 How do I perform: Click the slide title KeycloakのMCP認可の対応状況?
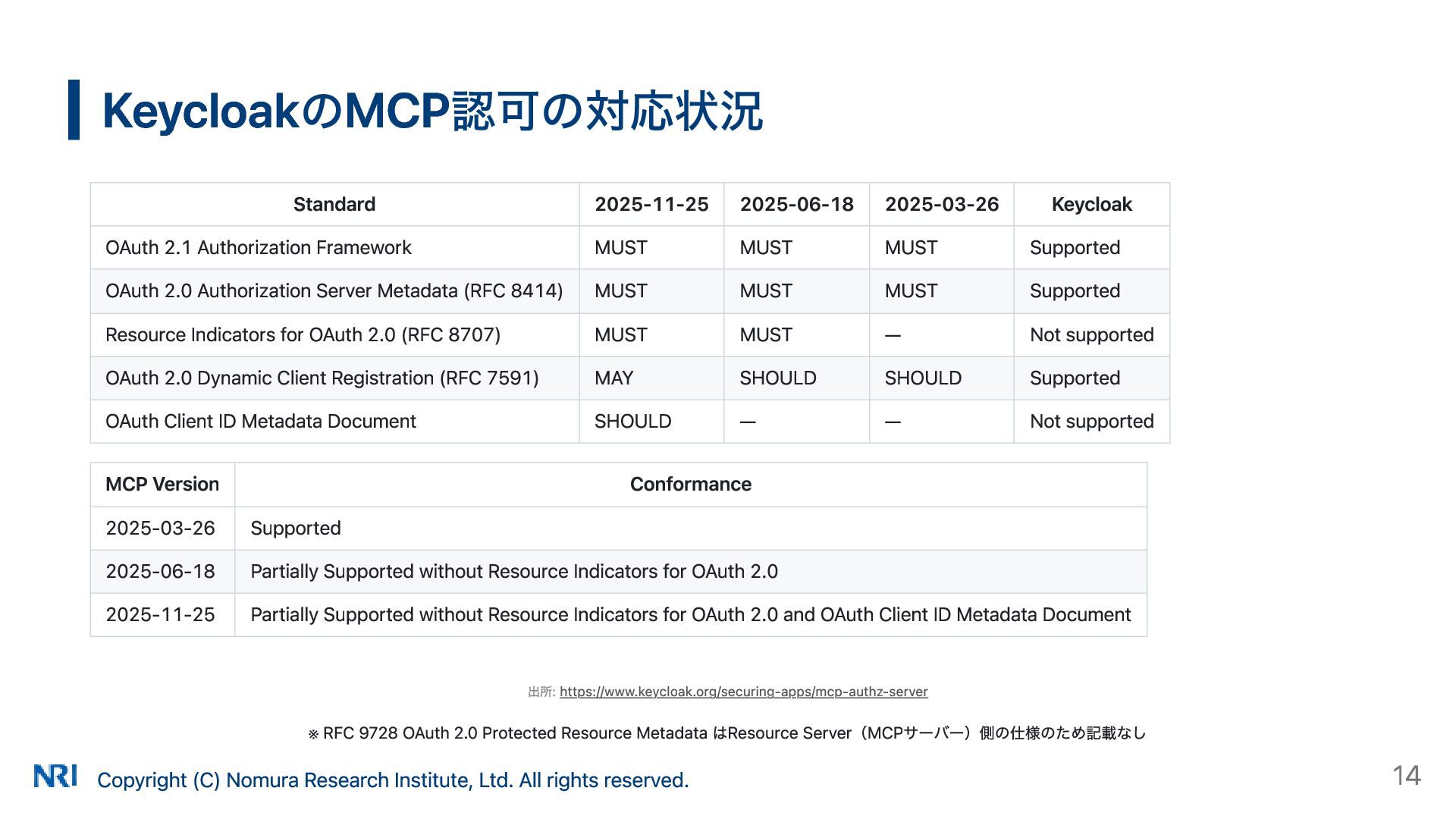[431, 111]
